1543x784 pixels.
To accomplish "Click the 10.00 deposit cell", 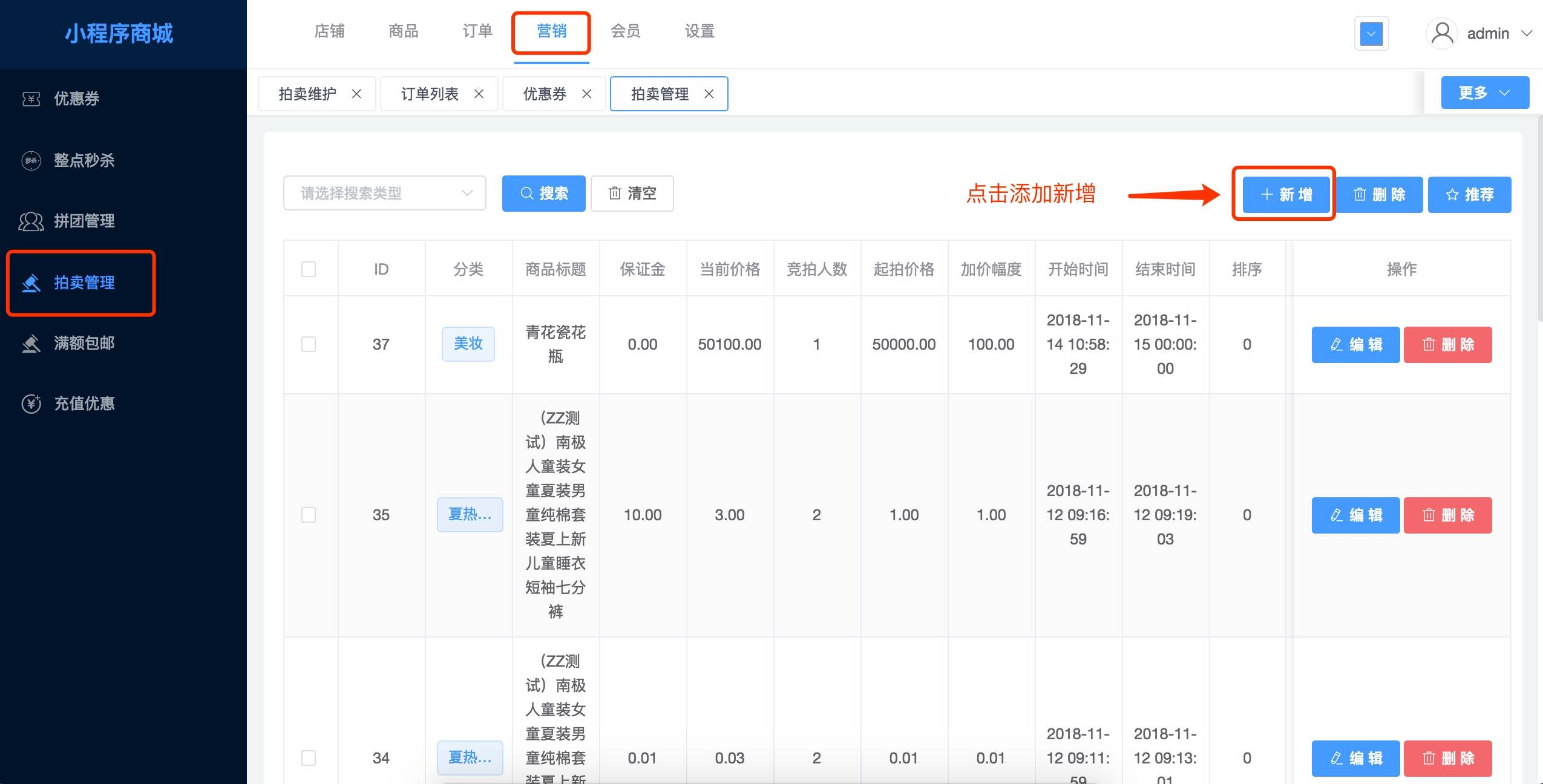I will point(643,515).
